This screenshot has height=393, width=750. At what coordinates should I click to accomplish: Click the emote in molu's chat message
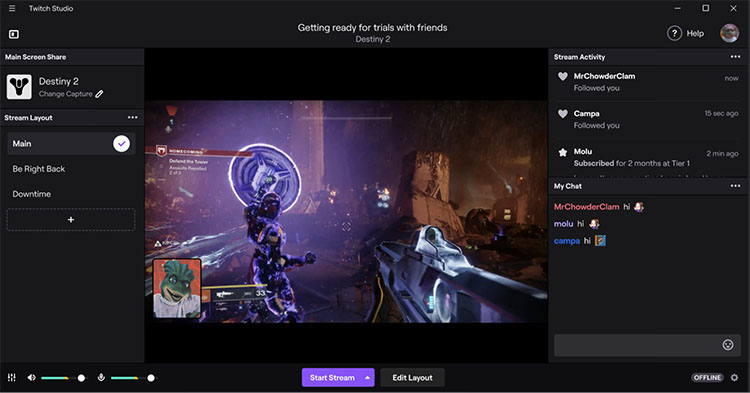[x=594, y=224]
